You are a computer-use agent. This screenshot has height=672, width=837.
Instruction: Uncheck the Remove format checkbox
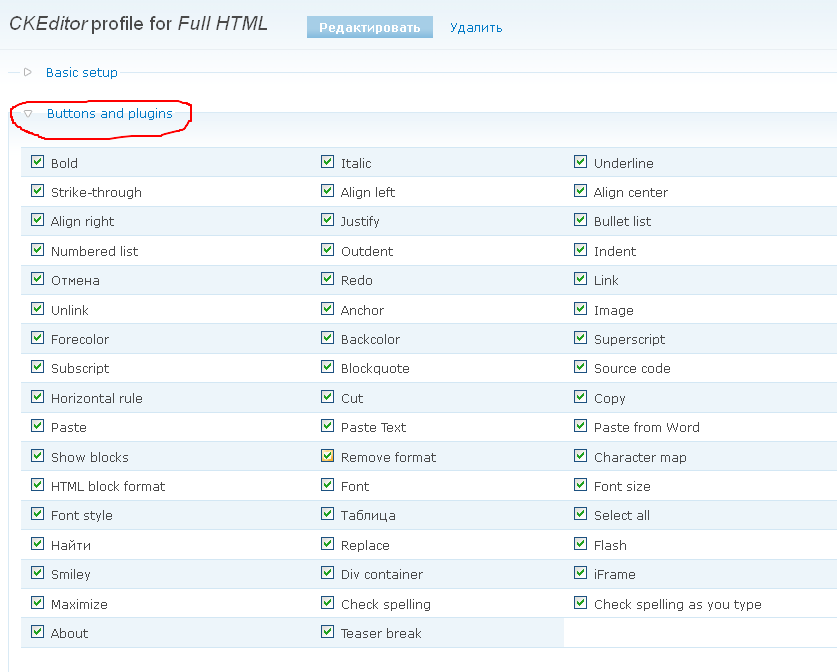[327, 455]
